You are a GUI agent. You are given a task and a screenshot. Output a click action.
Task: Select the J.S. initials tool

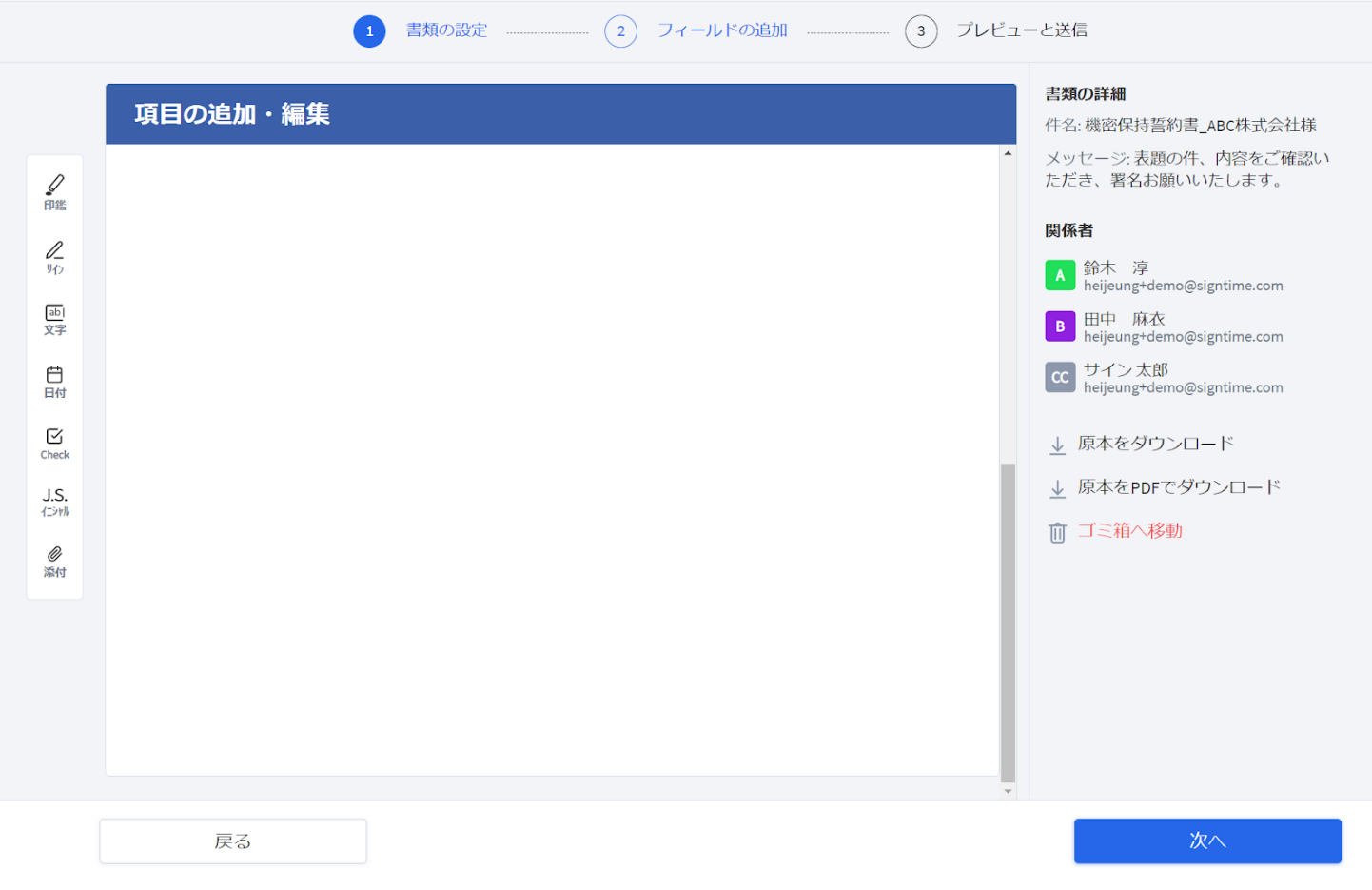[x=55, y=502]
